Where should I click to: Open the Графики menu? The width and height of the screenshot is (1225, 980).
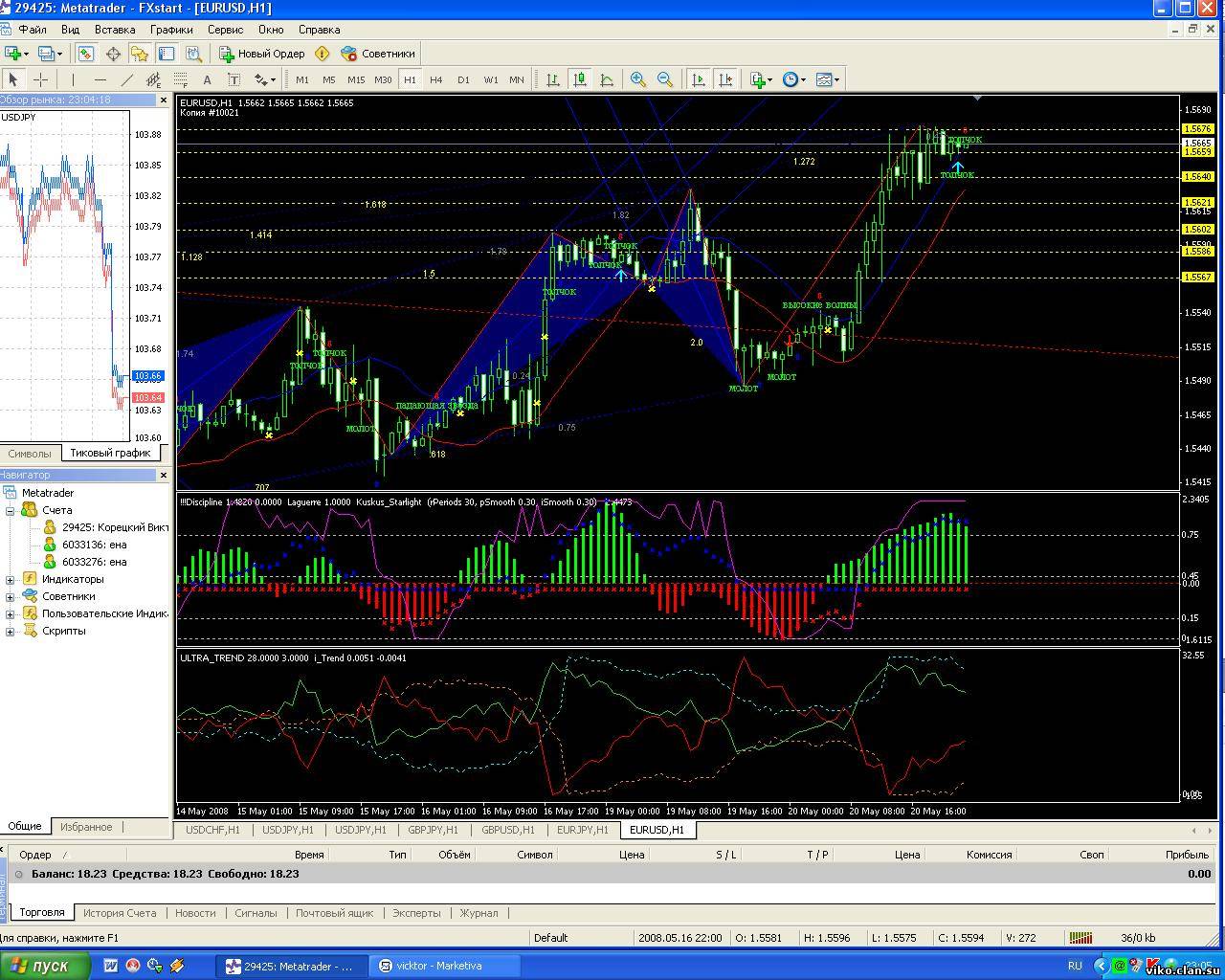(171, 30)
